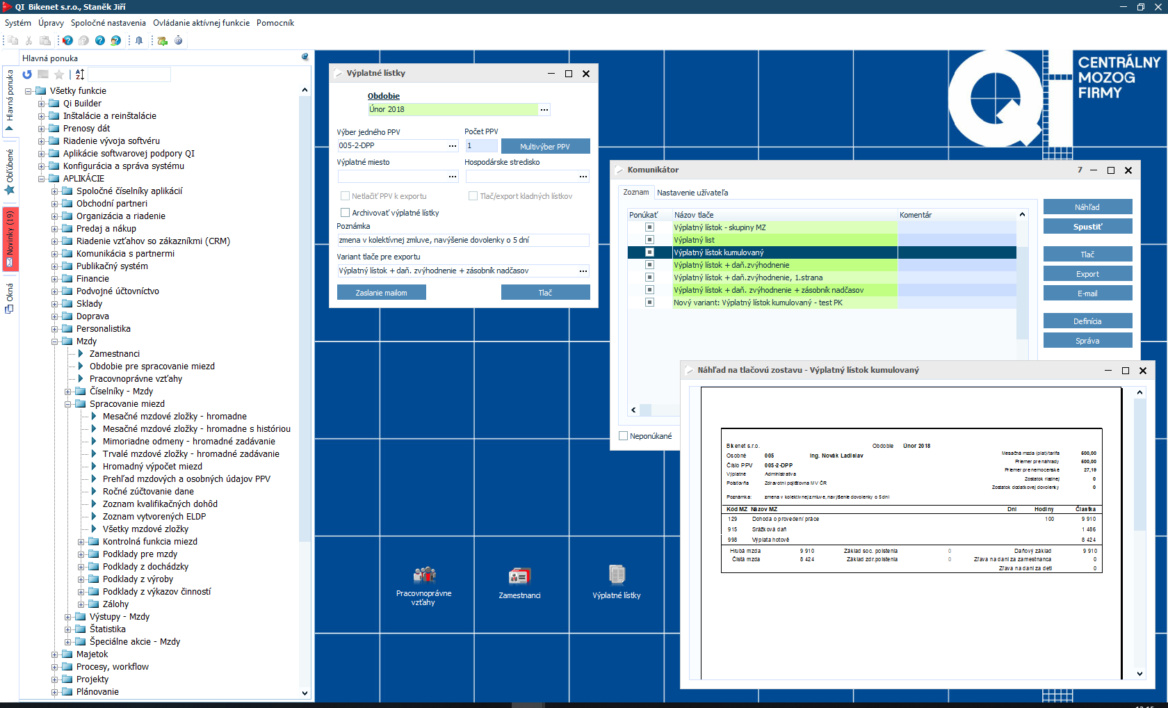This screenshot has height=708, width=1168.
Task: Click the Poznámka text field
Action: tap(463, 240)
